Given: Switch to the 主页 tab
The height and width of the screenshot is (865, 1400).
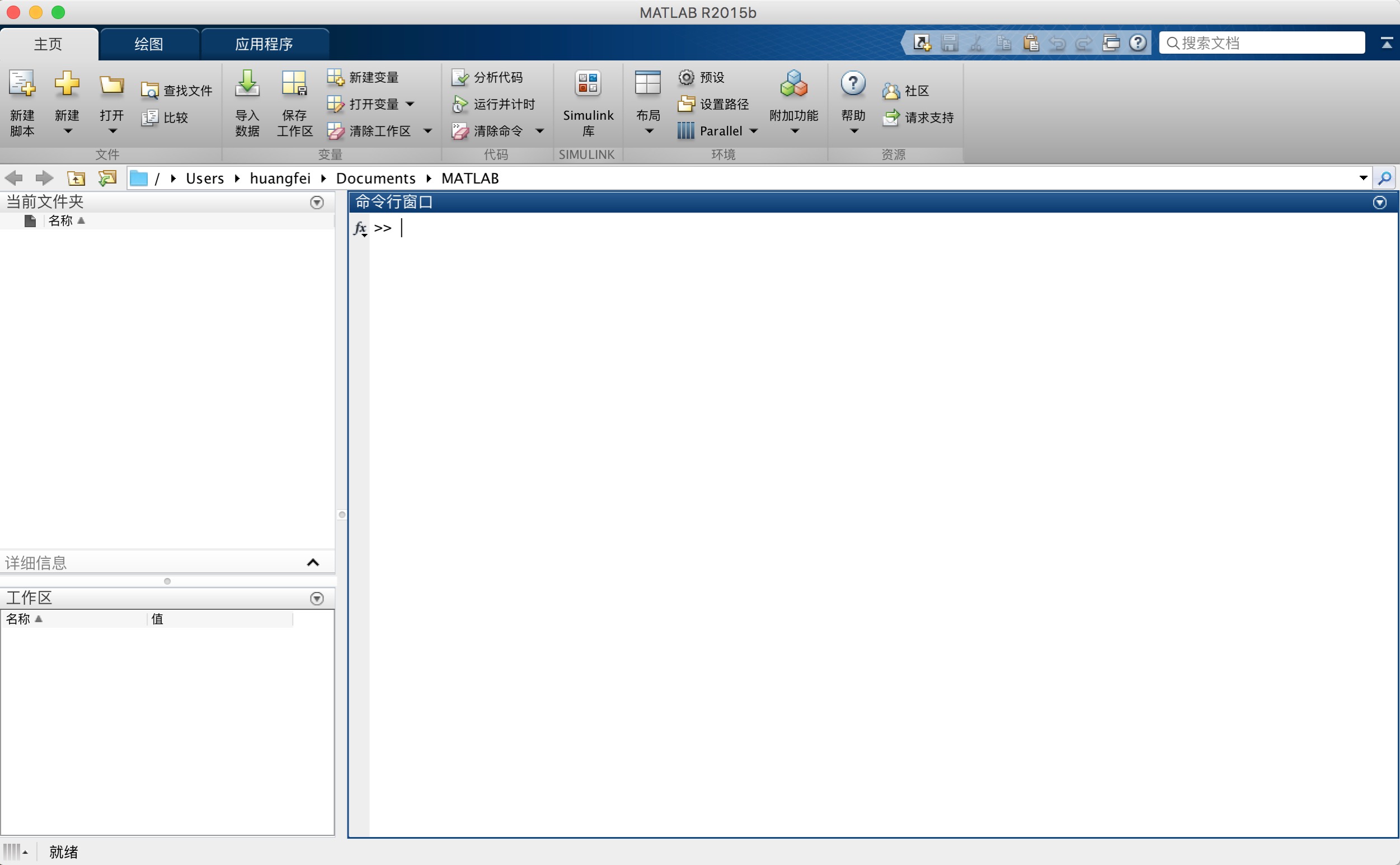Looking at the screenshot, I should pos(48,44).
